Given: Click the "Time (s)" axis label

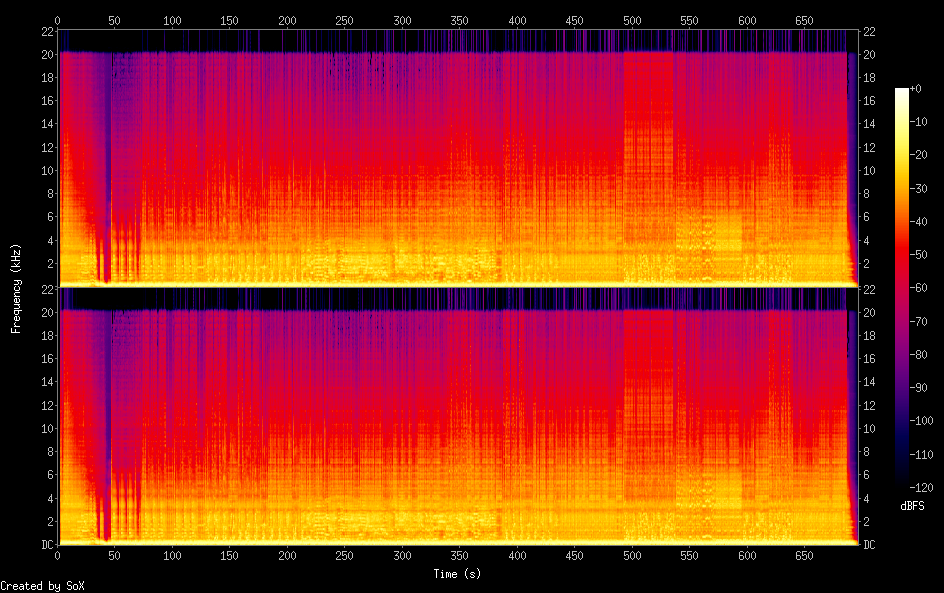Looking at the screenshot, I should point(457,574).
